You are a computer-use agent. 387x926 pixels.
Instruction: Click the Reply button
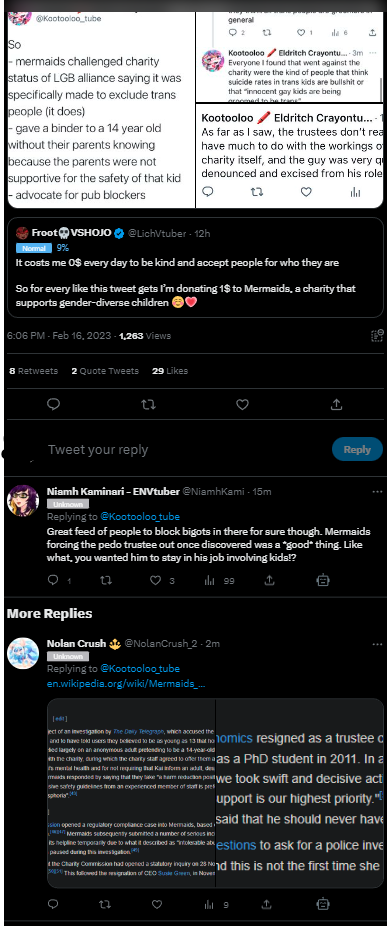click(357, 449)
